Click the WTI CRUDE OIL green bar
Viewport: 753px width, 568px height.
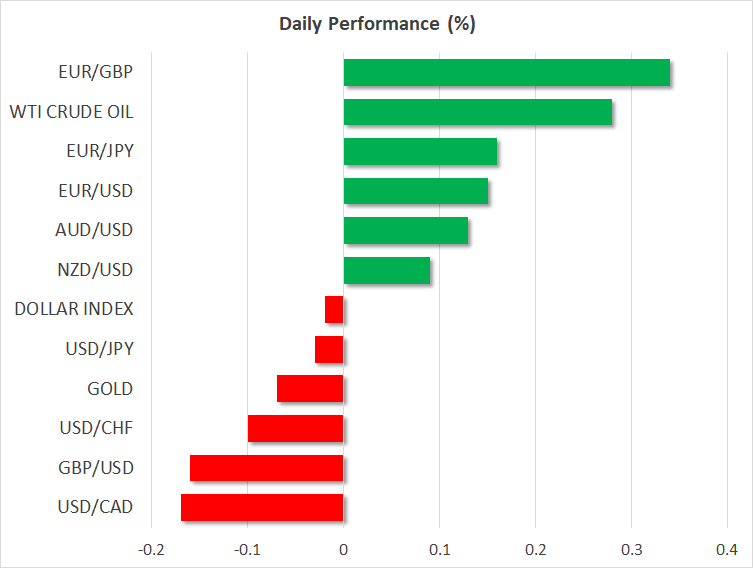(477, 112)
